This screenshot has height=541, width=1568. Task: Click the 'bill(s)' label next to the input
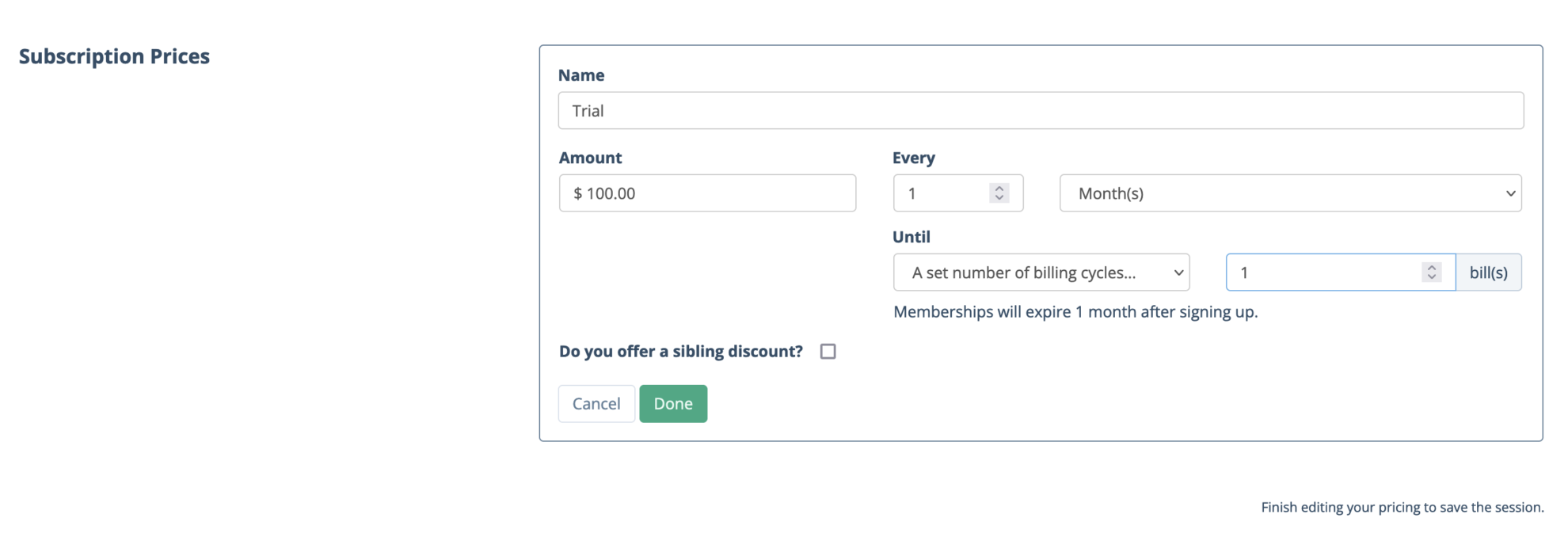pos(1488,272)
